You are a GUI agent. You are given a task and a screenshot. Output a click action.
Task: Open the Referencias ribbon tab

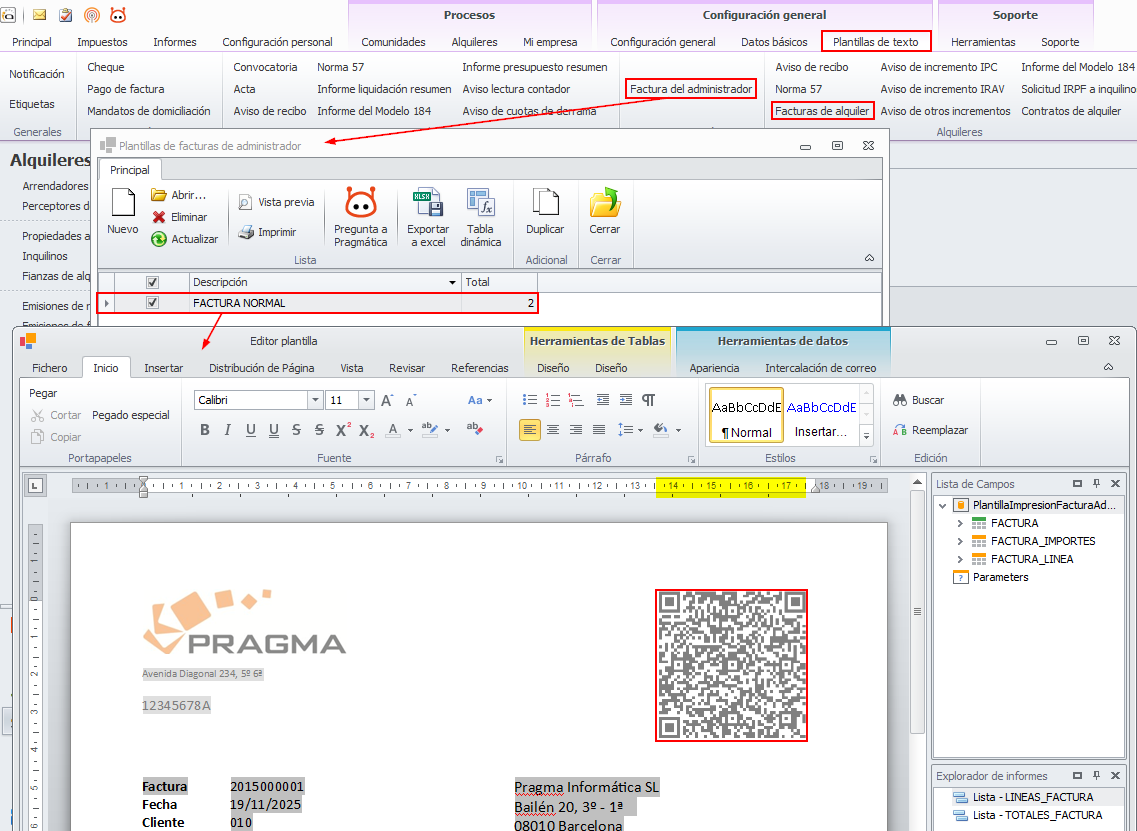pyautogui.click(x=479, y=368)
